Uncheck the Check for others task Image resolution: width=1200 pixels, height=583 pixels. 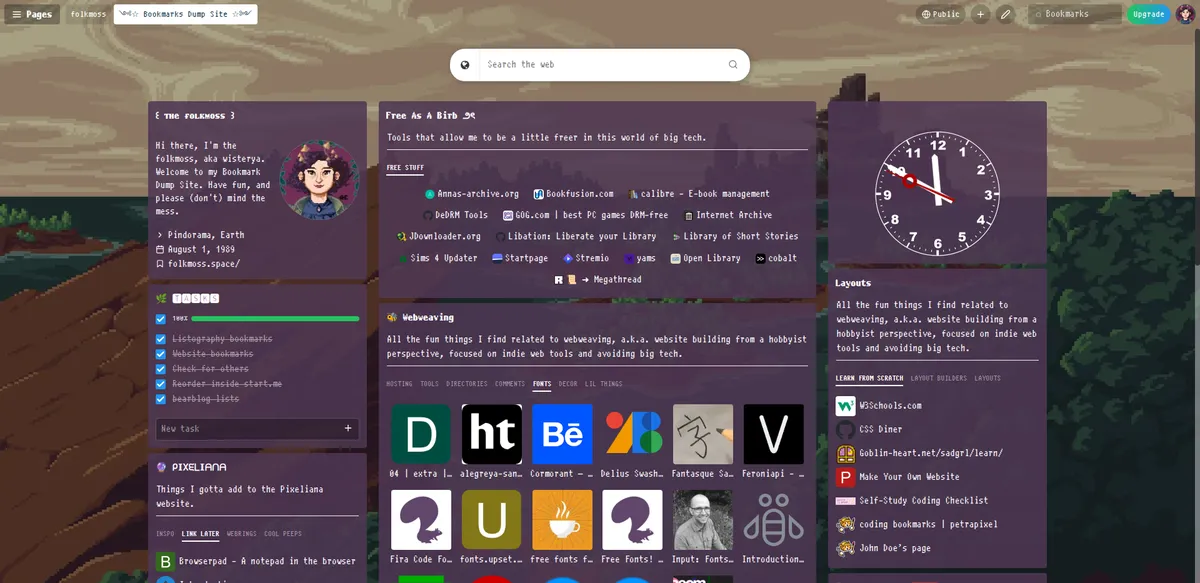pyautogui.click(x=161, y=369)
